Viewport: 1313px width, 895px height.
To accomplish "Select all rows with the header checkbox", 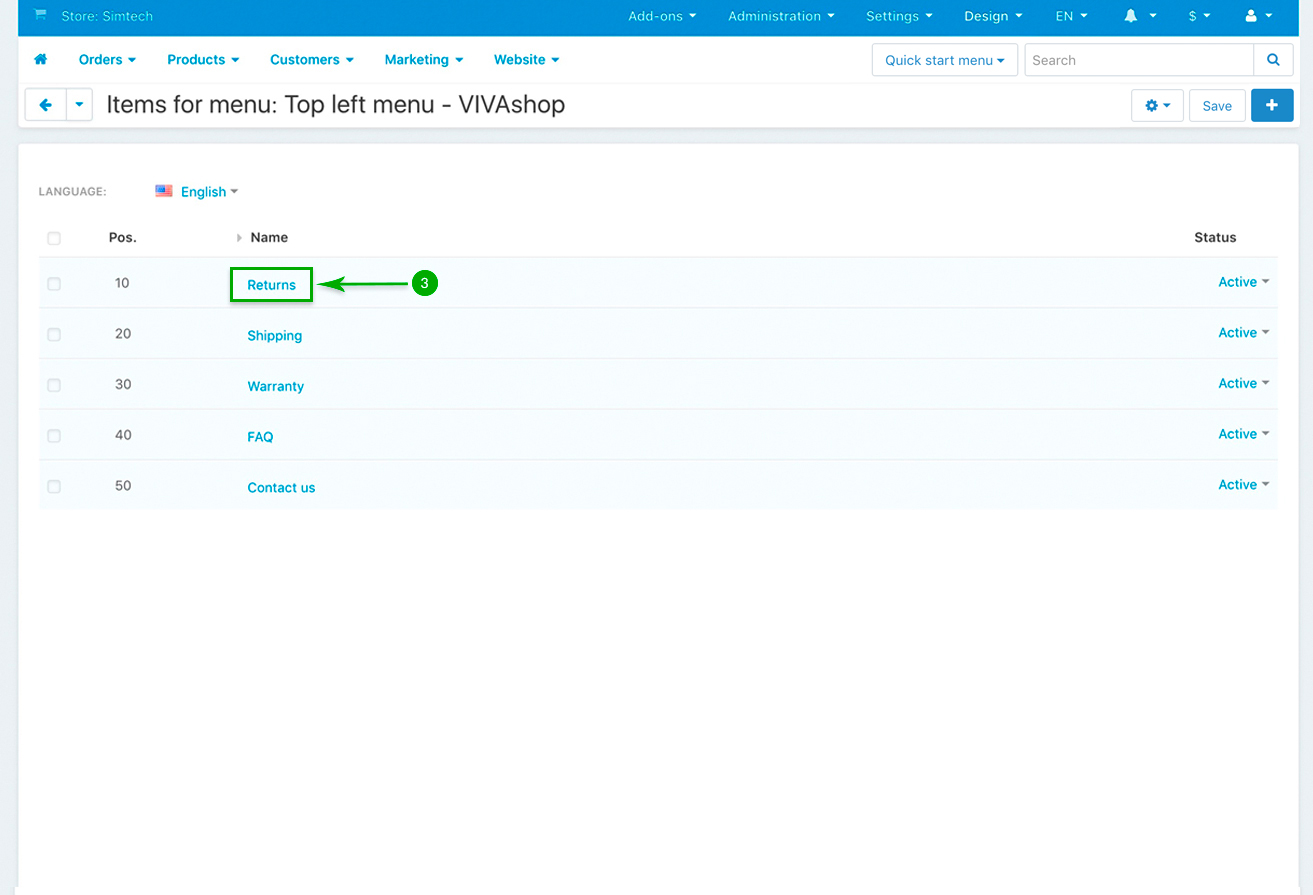I will 53,238.
